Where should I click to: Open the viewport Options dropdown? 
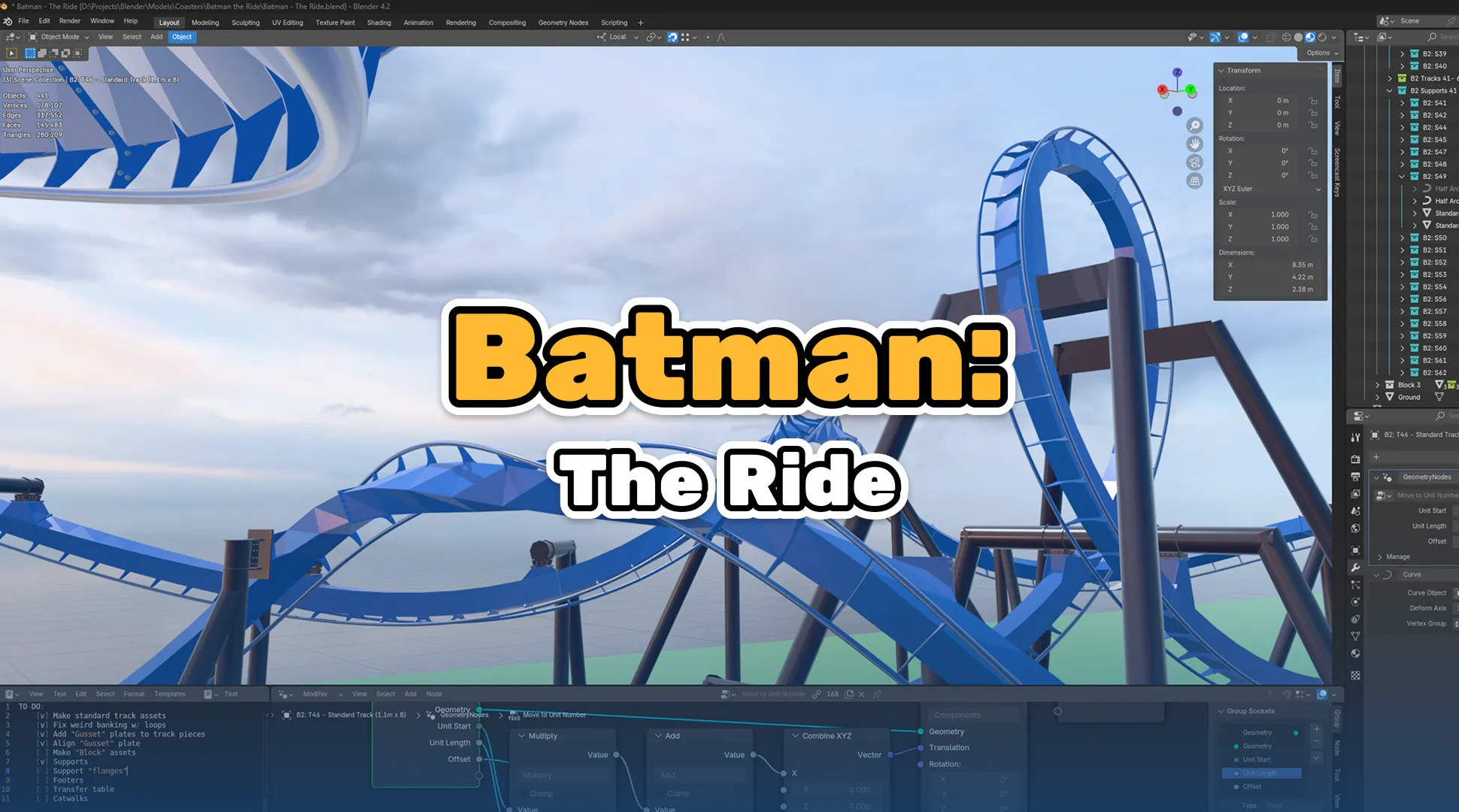[1322, 53]
